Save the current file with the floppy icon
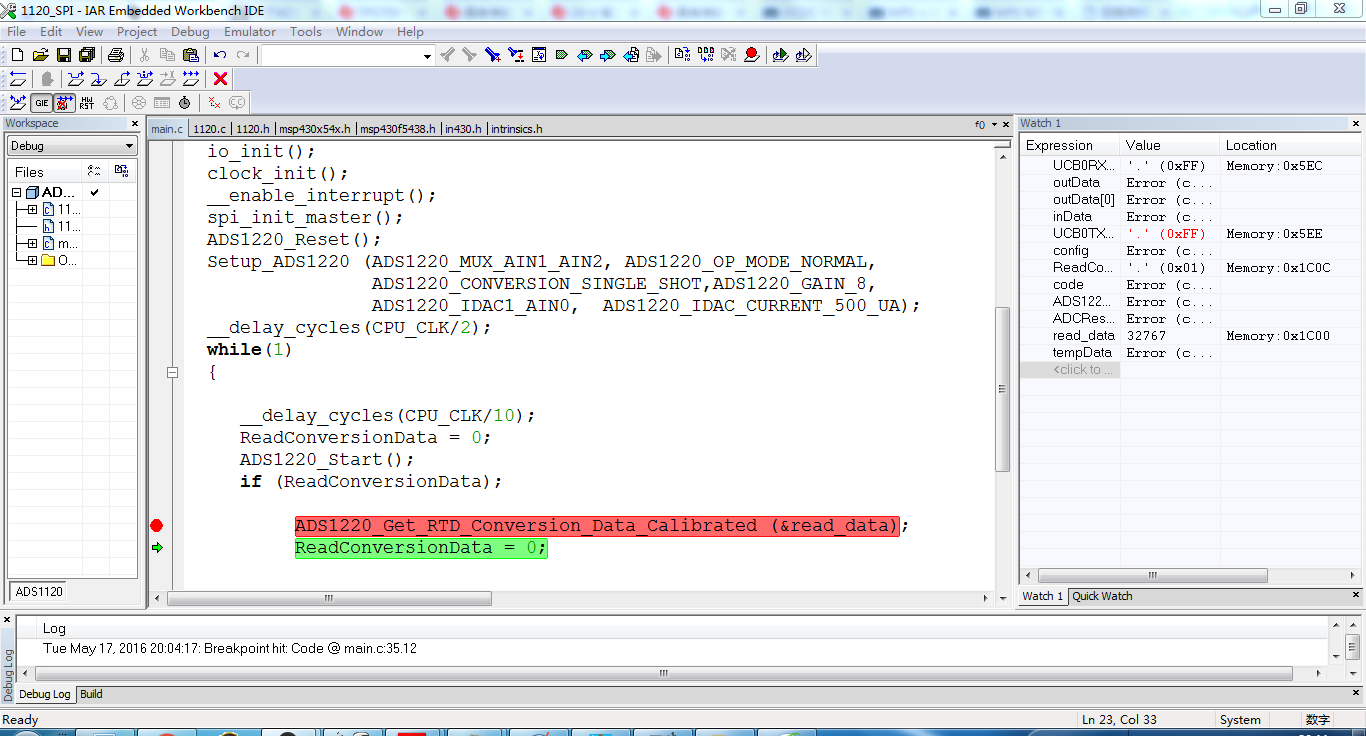 (x=63, y=55)
